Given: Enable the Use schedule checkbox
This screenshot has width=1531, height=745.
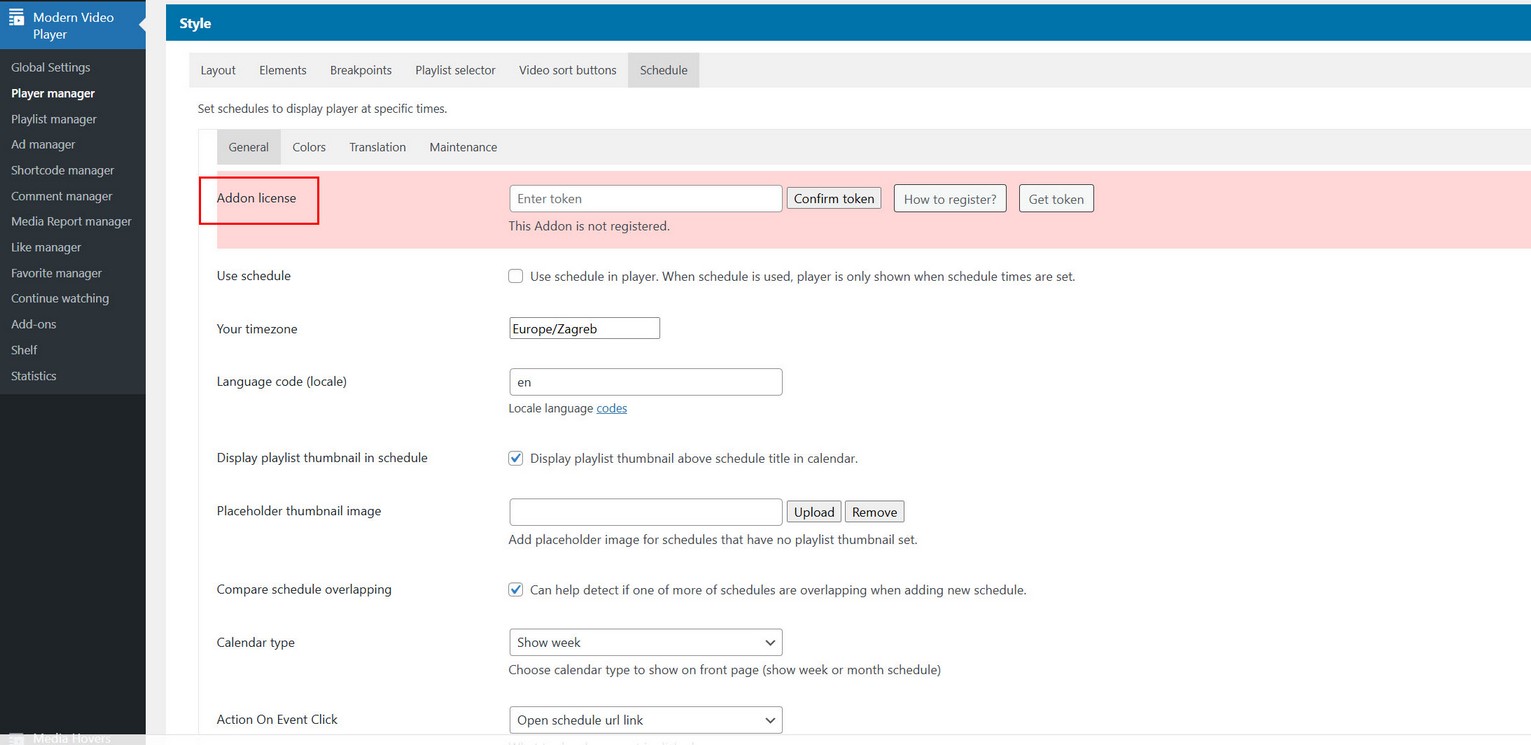Looking at the screenshot, I should pyautogui.click(x=516, y=276).
